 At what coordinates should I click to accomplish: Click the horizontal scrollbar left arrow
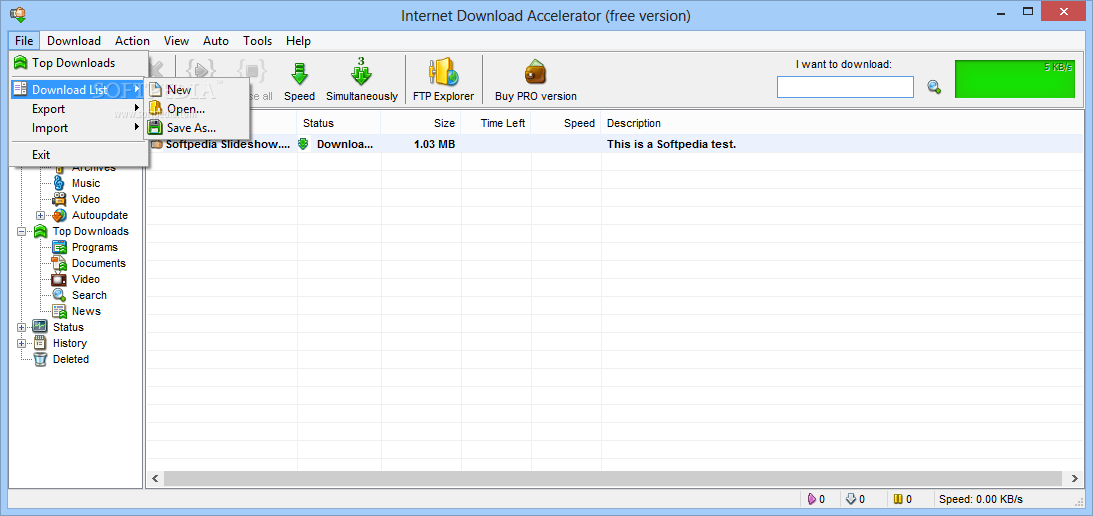tap(155, 478)
